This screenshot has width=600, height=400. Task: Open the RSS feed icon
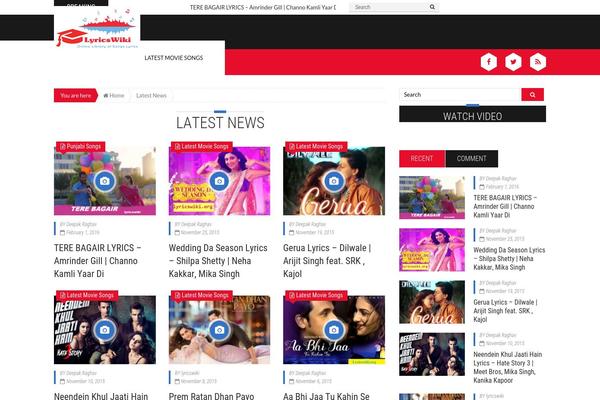pyautogui.click(x=538, y=62)
